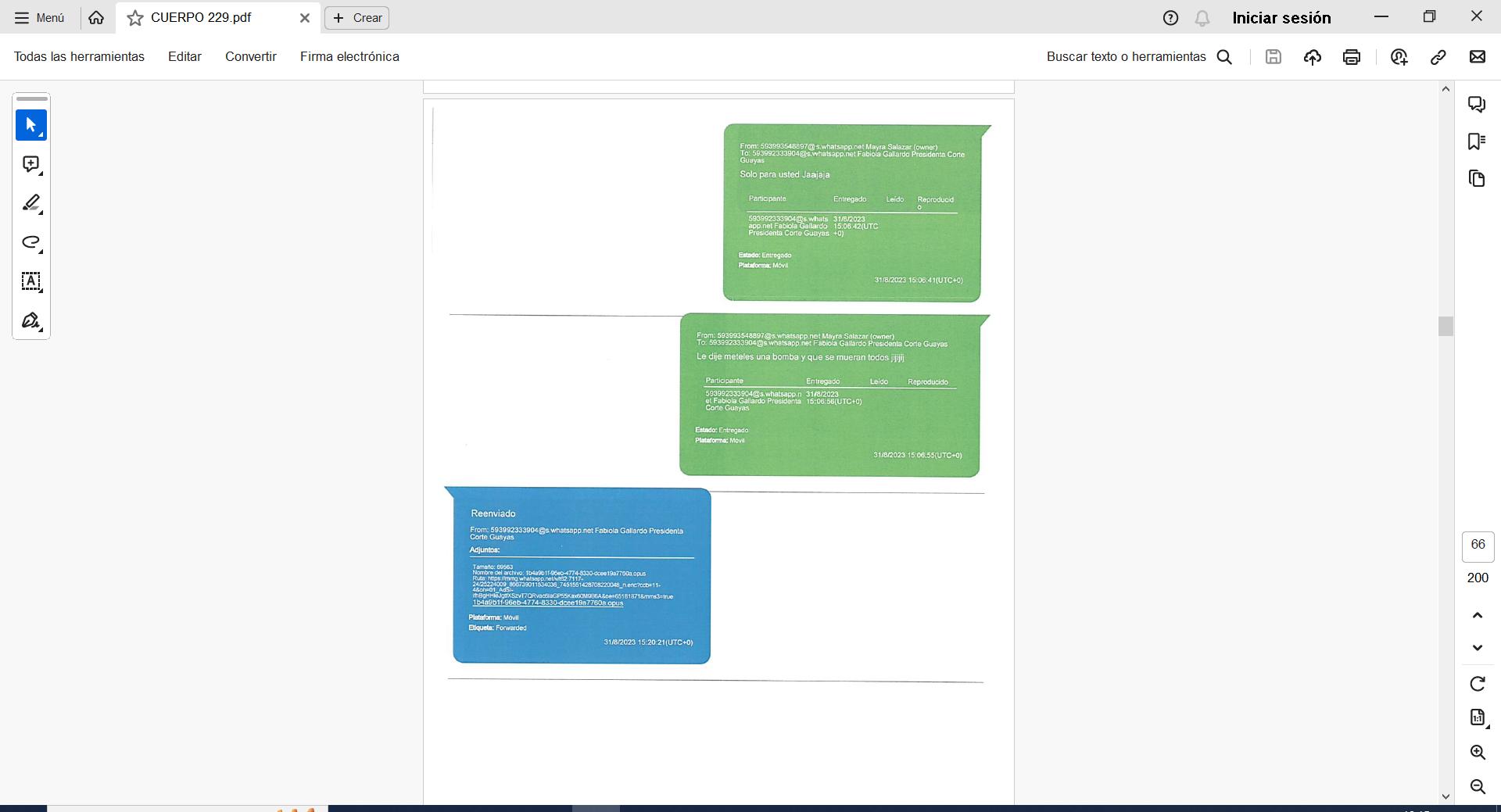Close the CUERPO 229.pdf tab
The height and width of the screenshot is (812, 1501).
point(305,18)
